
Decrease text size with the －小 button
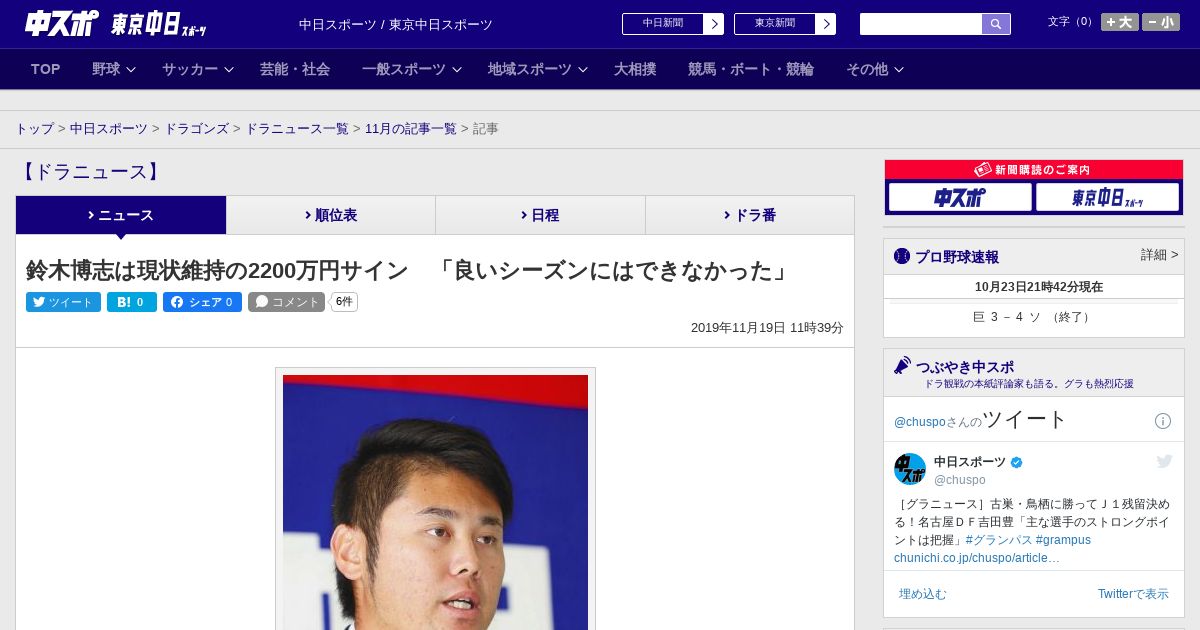click(1161, 22)
